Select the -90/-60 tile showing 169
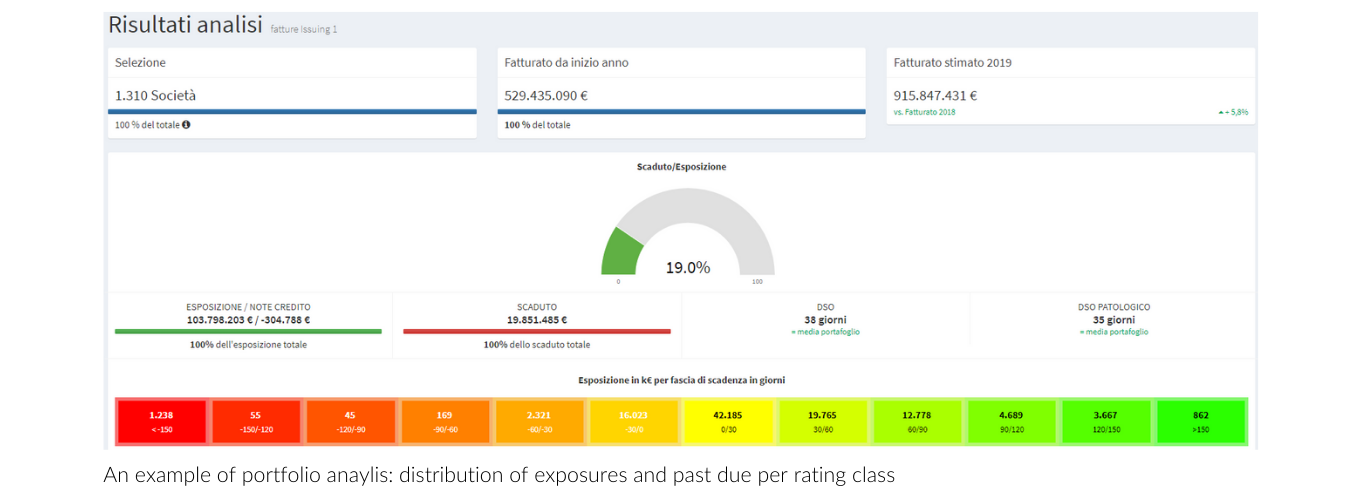 (x=445, y=422)
